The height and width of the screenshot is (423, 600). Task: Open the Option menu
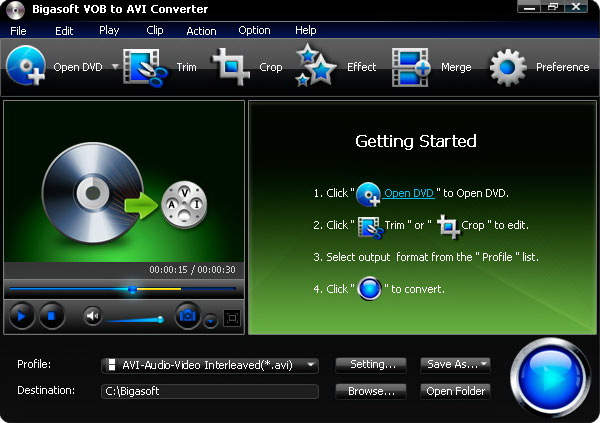[x=254, y=30]
